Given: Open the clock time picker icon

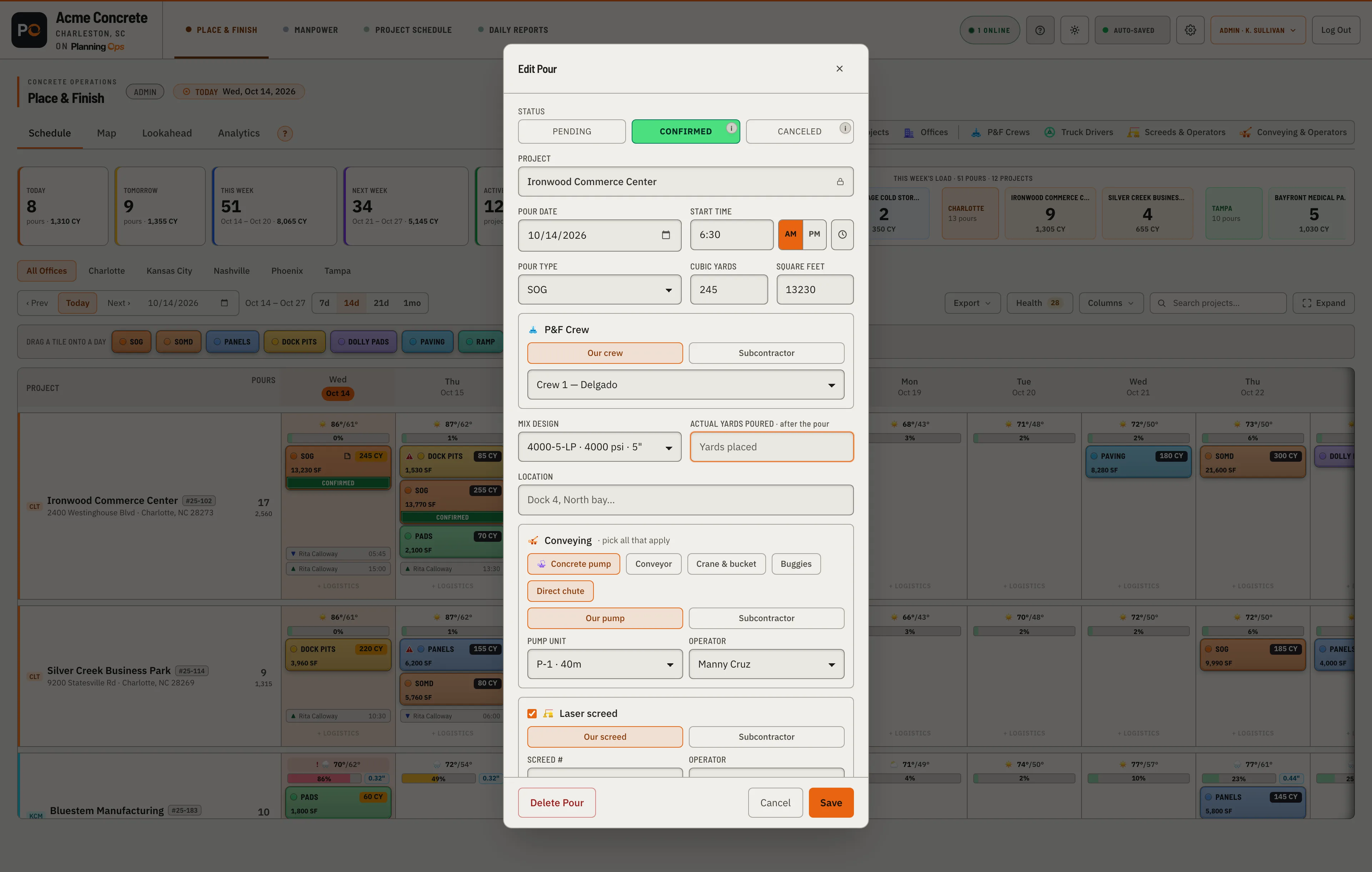Looking at the screenshot, I should coord(842,234).
